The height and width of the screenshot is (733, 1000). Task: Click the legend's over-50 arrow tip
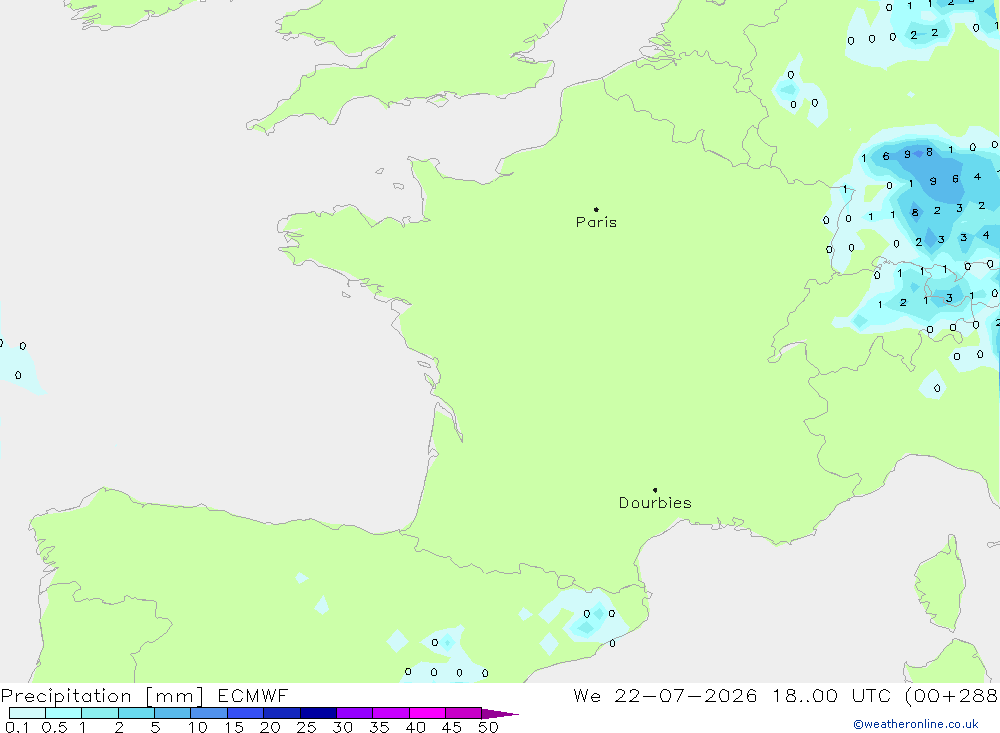point(500,713)
